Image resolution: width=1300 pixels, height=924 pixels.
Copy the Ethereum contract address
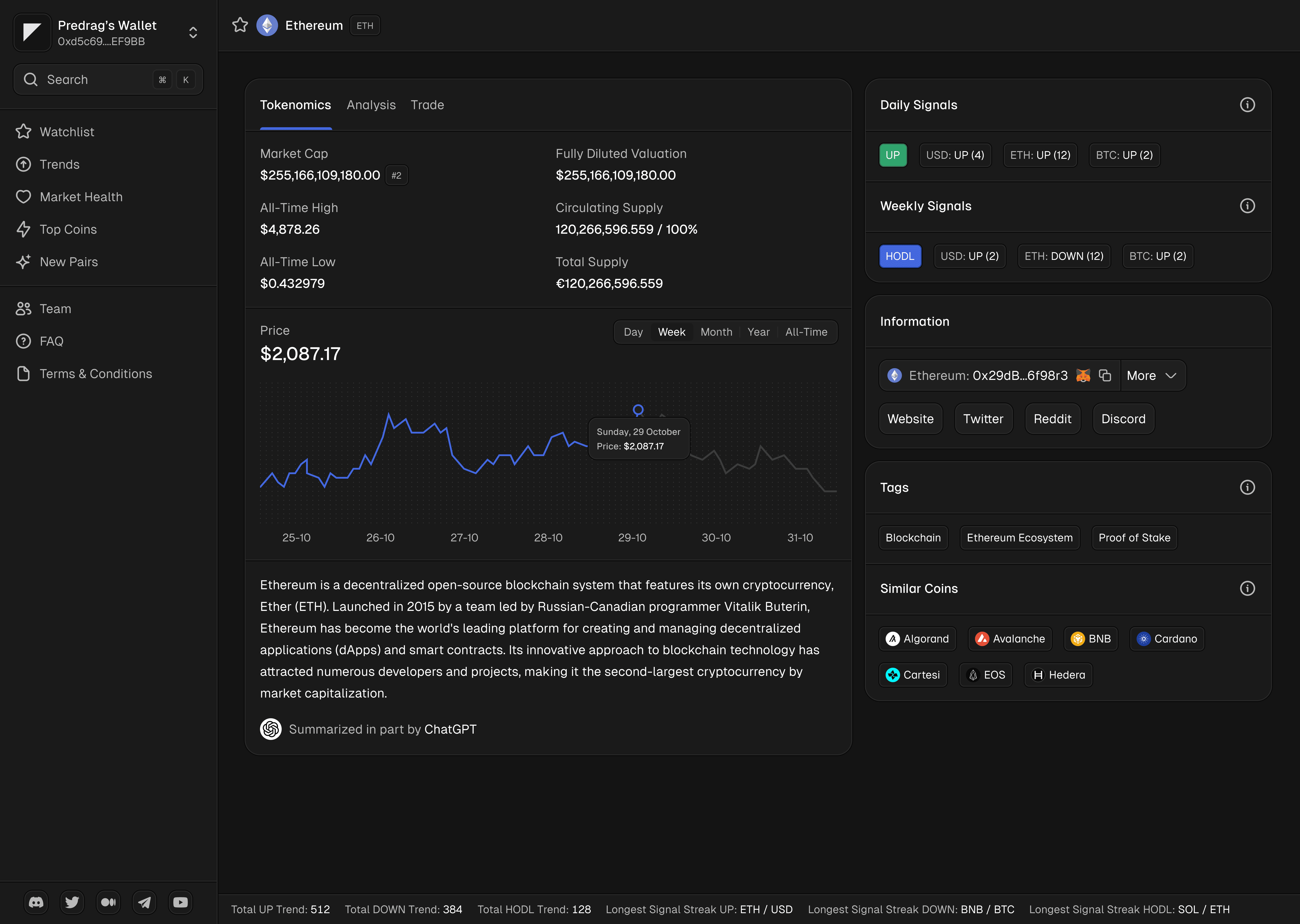pos(1105,376)
